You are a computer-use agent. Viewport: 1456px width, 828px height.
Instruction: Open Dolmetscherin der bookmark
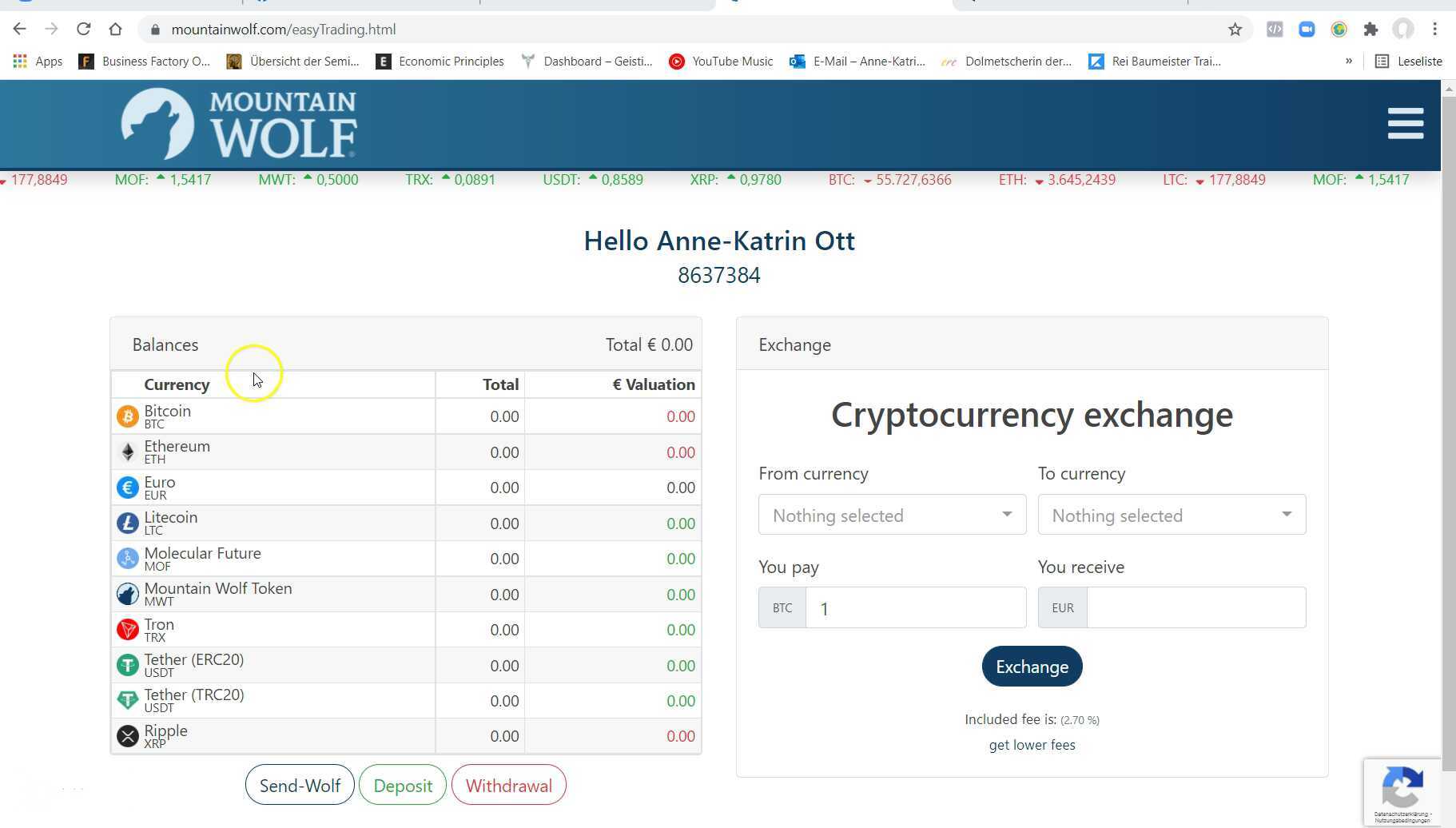(1006, 62)
